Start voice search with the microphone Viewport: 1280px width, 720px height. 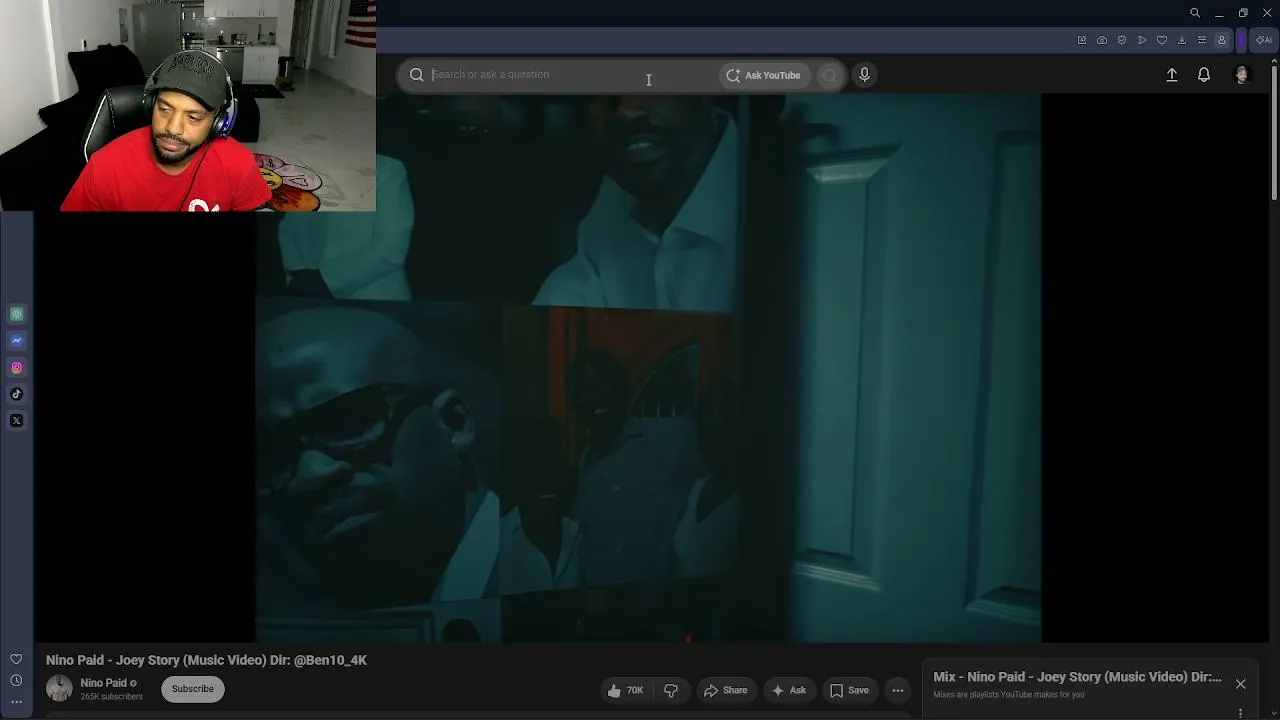point(865,75)
